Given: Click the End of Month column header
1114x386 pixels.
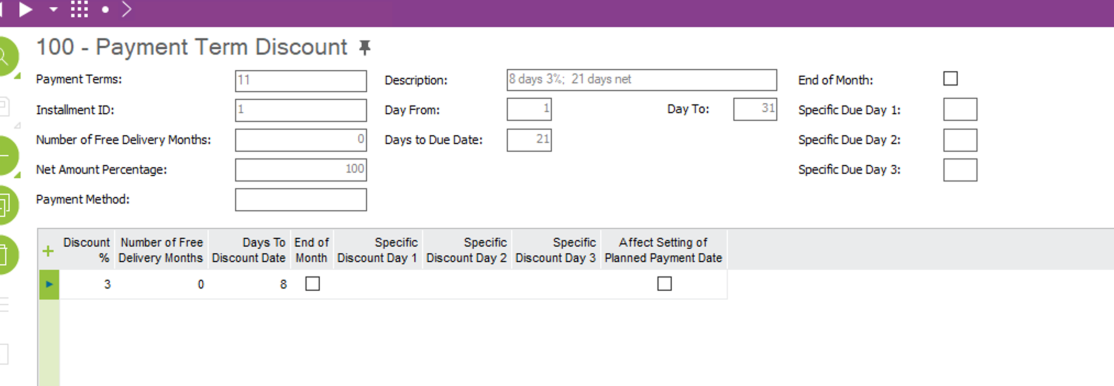Looking at the screenshot, I should point(312,250).
